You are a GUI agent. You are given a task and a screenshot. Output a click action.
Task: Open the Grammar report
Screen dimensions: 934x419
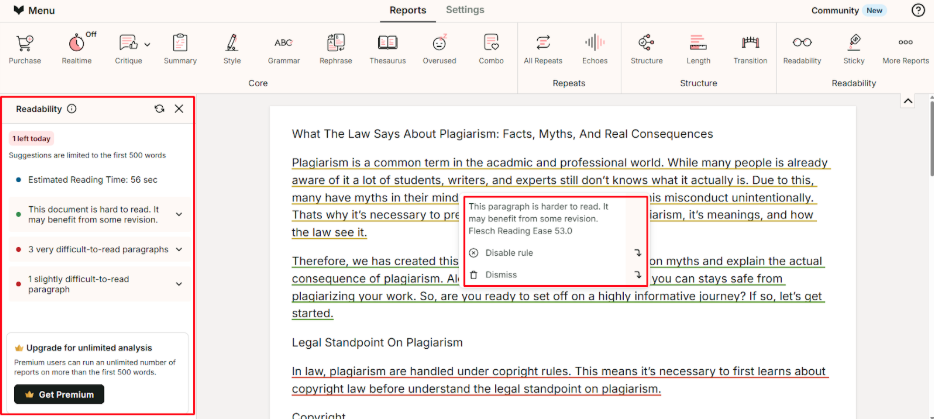[x=283, y=48]
